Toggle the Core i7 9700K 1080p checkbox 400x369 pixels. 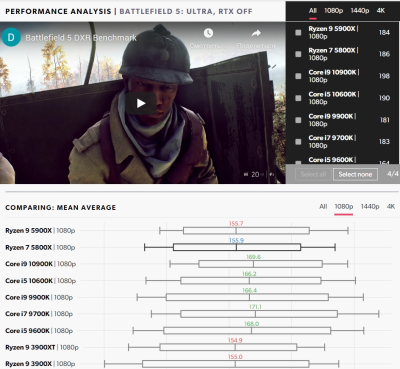298,142
